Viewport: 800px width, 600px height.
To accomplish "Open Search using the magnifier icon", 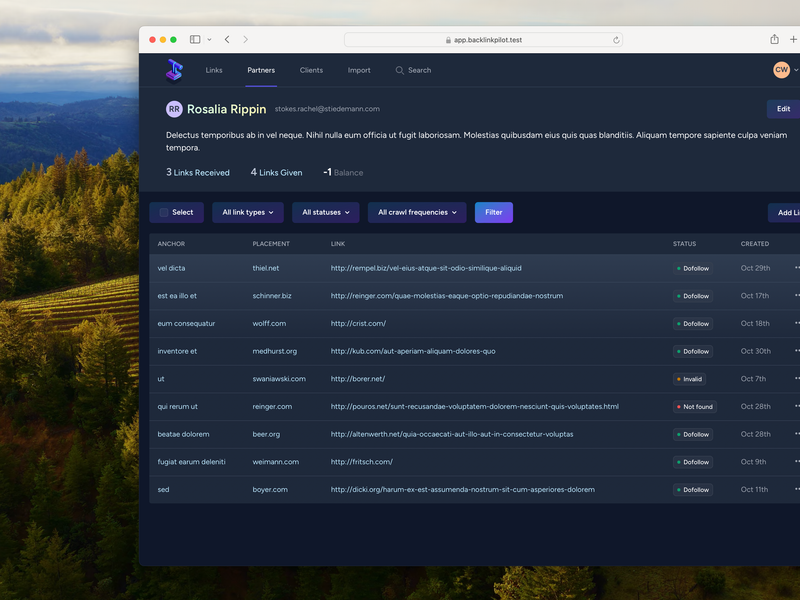I will 398,70.
